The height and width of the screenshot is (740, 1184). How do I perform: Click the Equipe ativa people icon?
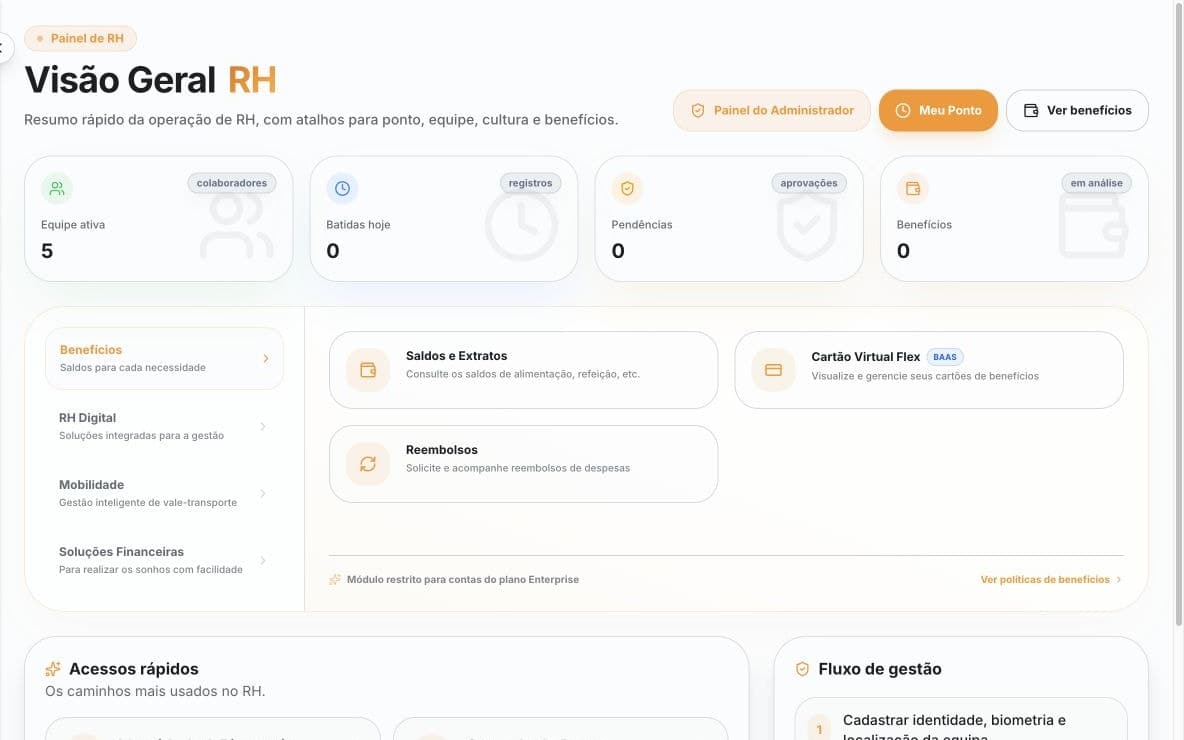(57, 189)
